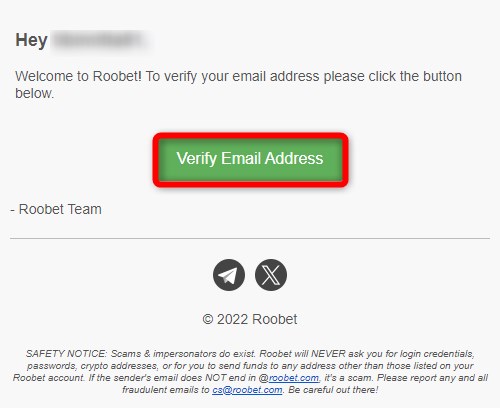Select the paper plane glyph inside Telegram circle
The image size is (500, 408).
click(x=228, y=275)
